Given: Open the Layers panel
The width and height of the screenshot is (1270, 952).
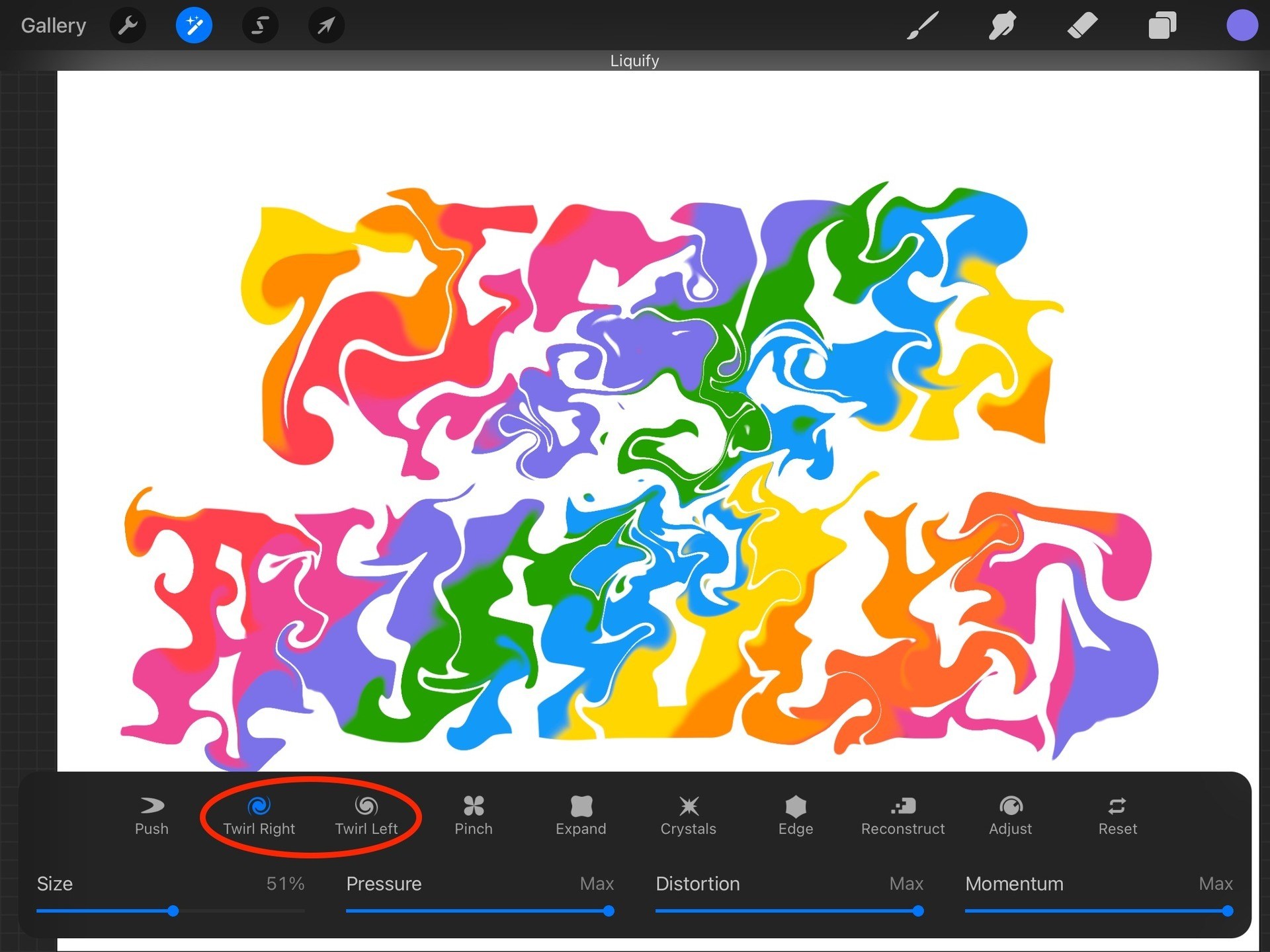Looking at the screenshot, I should point(1162,26).
